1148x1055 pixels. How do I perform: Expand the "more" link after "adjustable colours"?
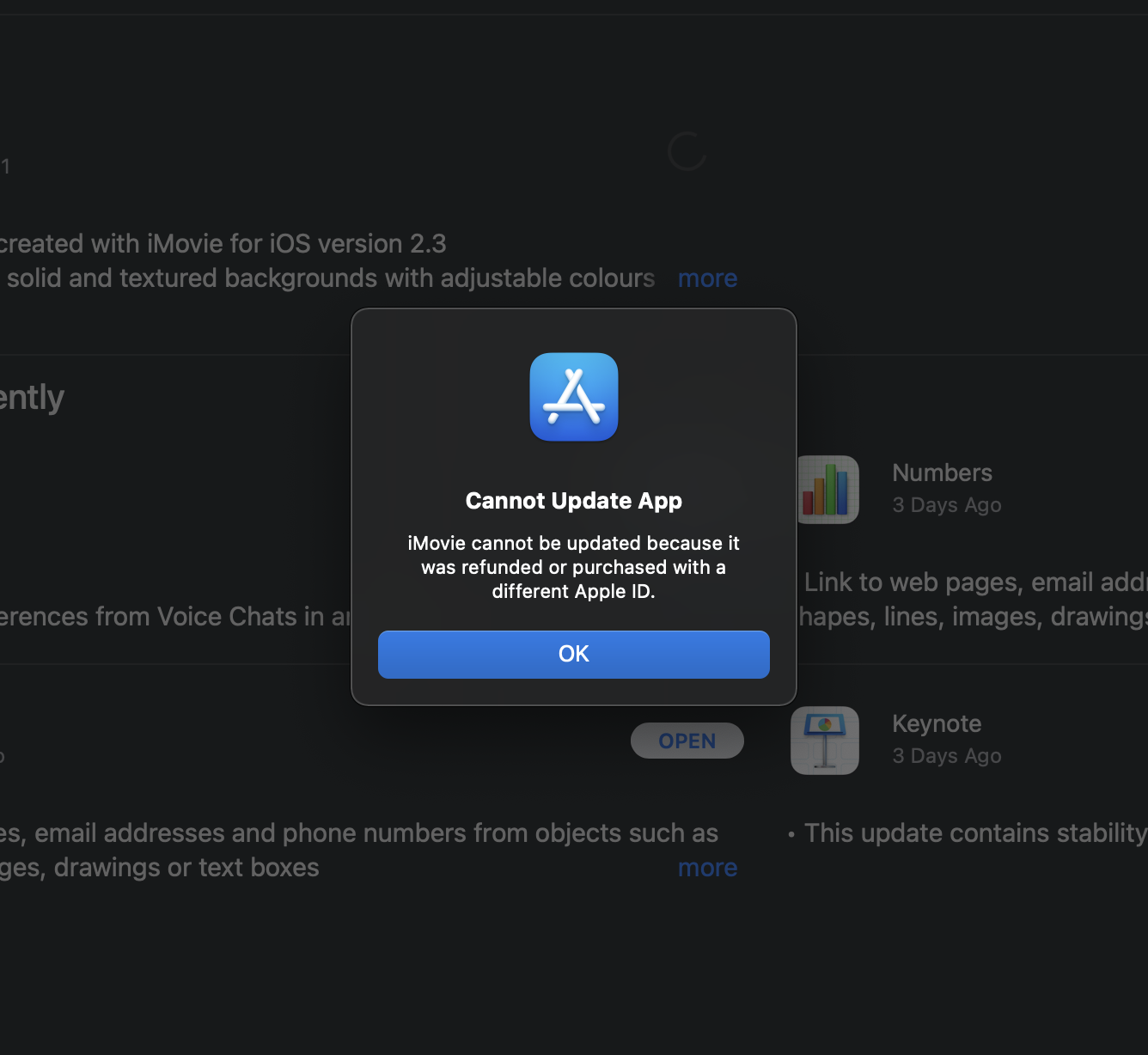[707, 278]
